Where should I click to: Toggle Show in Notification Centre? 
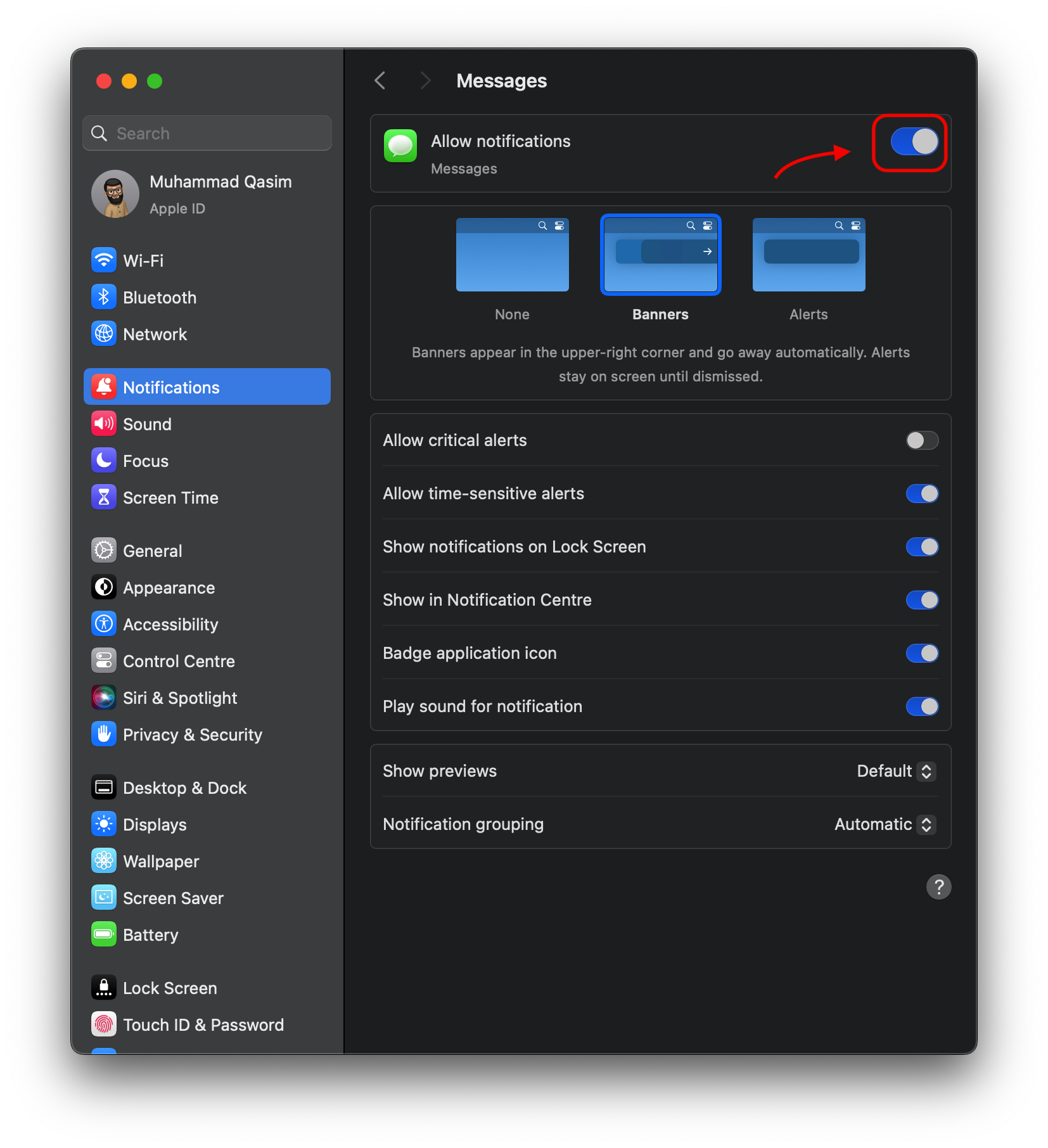tap(923, 600)
